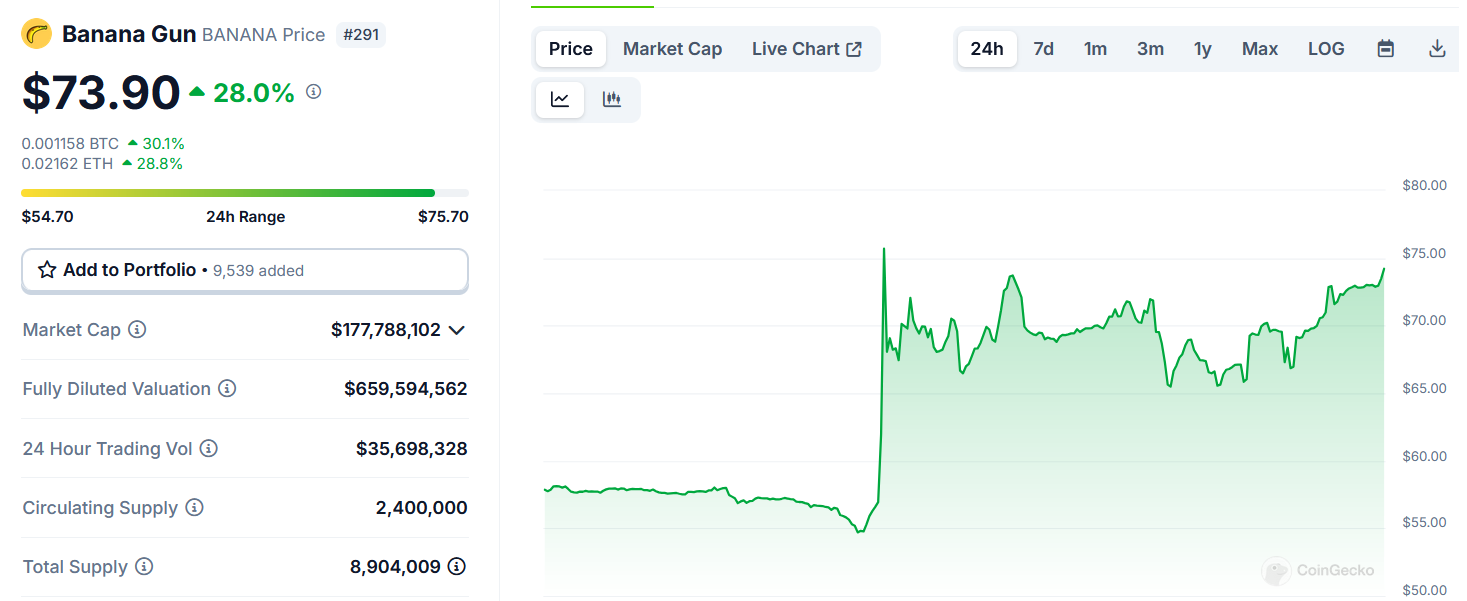Switch to line chart view

click(x=560, y=99)
